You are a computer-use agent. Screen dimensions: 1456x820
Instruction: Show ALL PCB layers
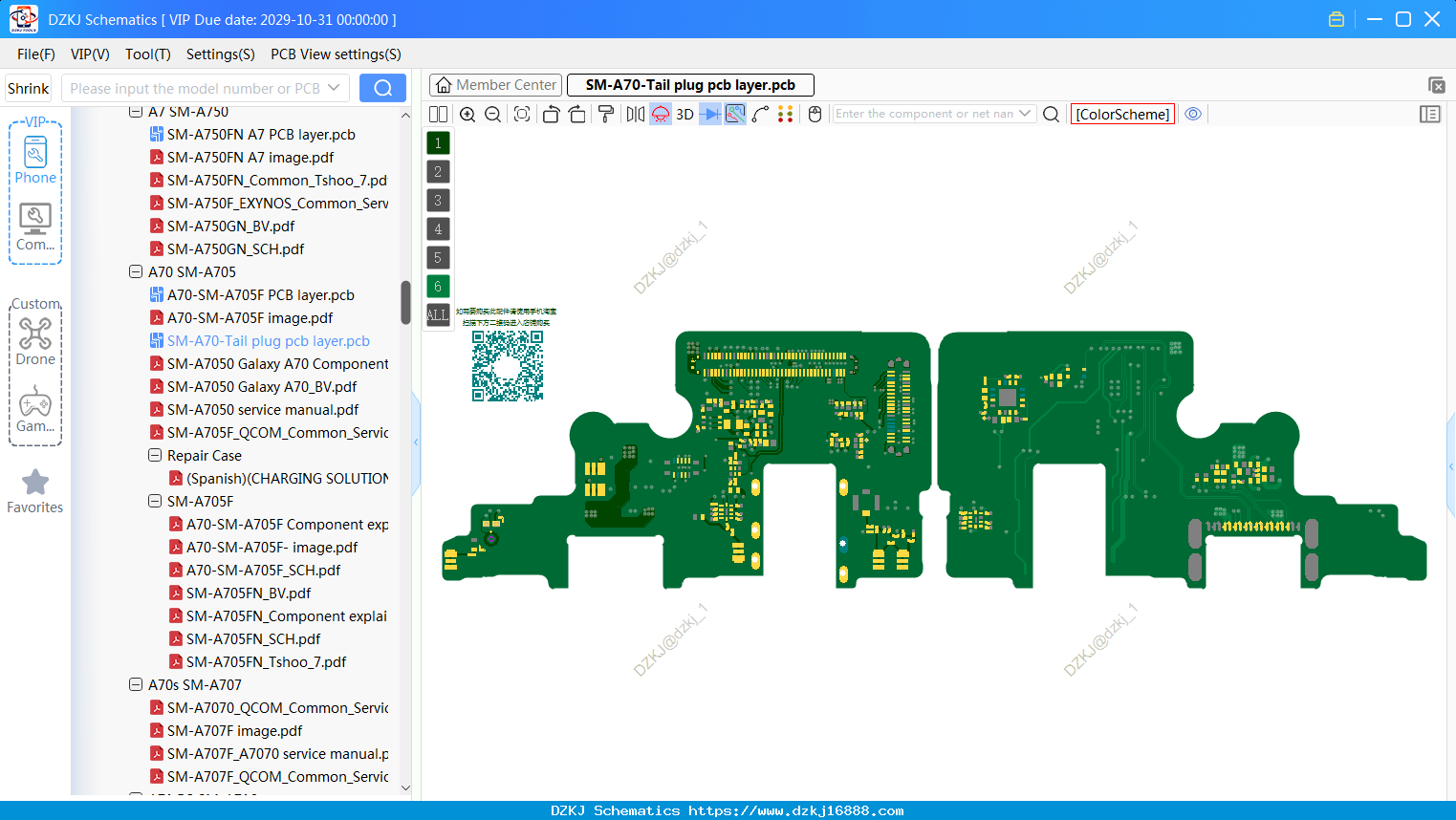coord(438,315)
